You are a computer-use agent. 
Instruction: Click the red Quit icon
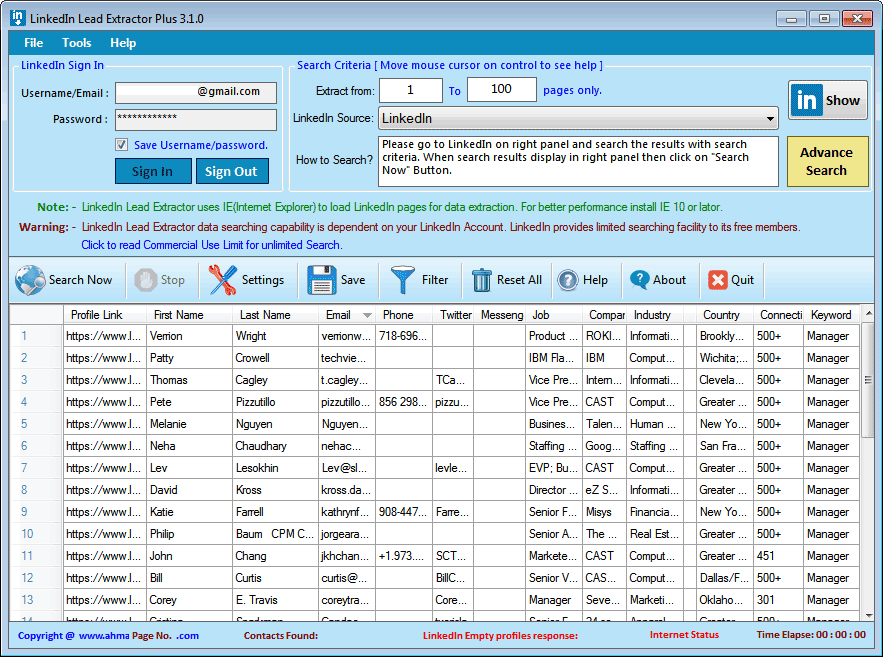point(717,280)
